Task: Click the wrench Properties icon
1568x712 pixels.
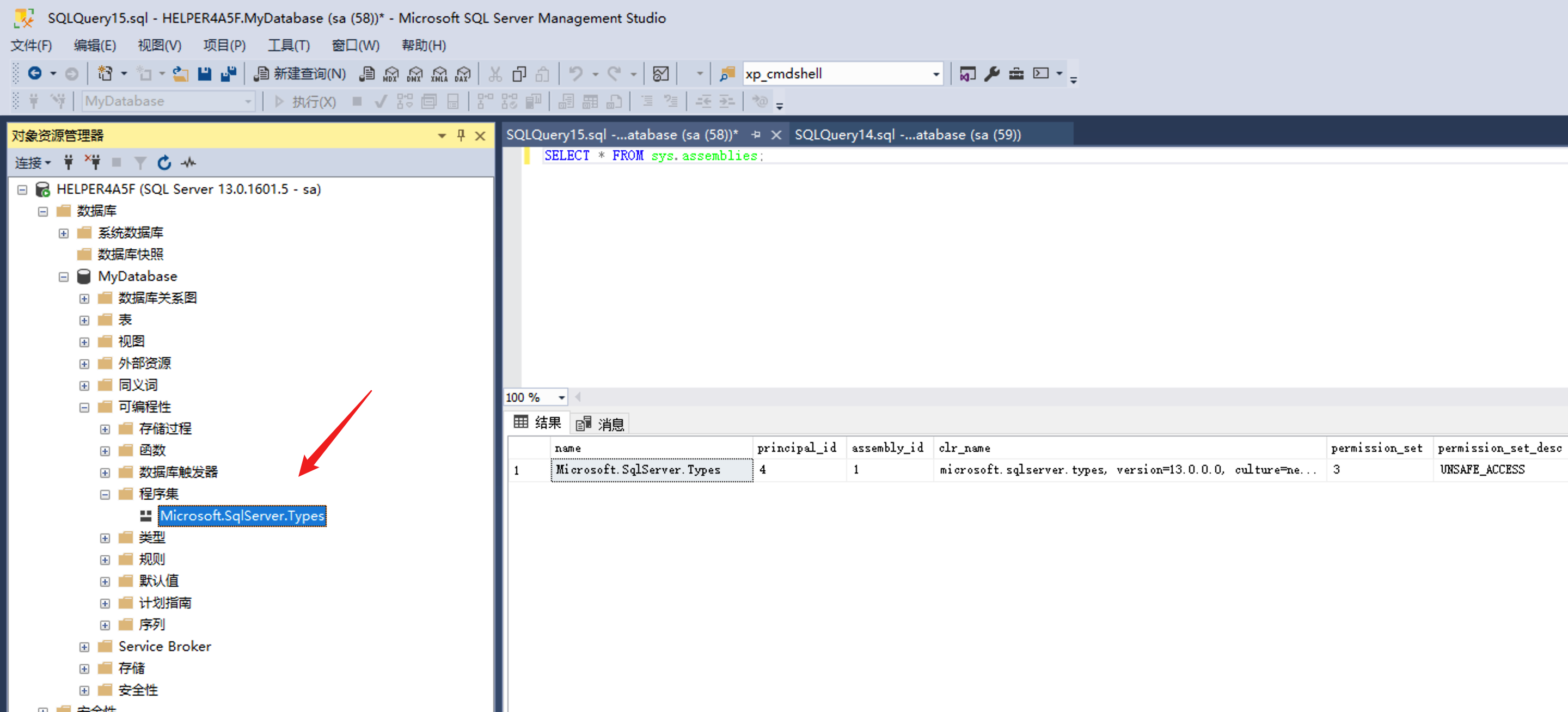Action: click(x=991, y=73)
